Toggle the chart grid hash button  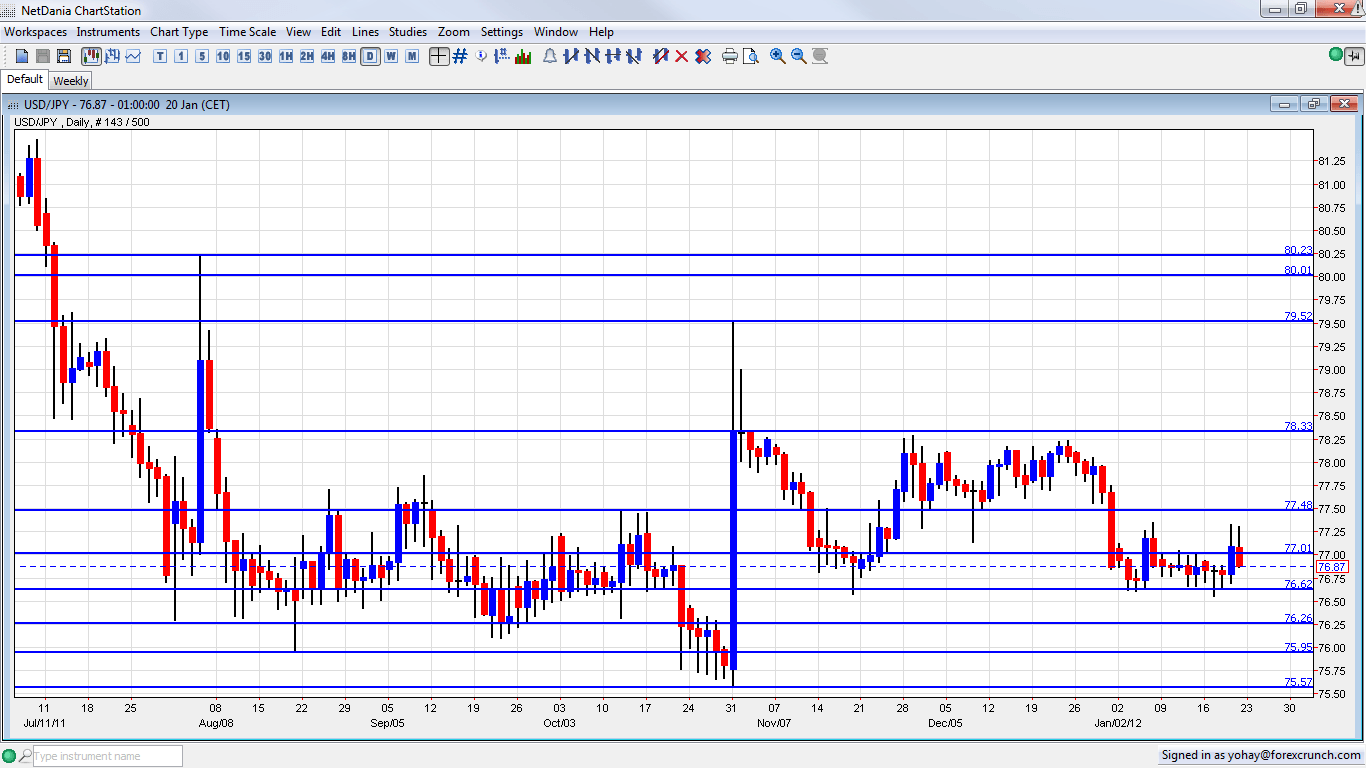460,56
